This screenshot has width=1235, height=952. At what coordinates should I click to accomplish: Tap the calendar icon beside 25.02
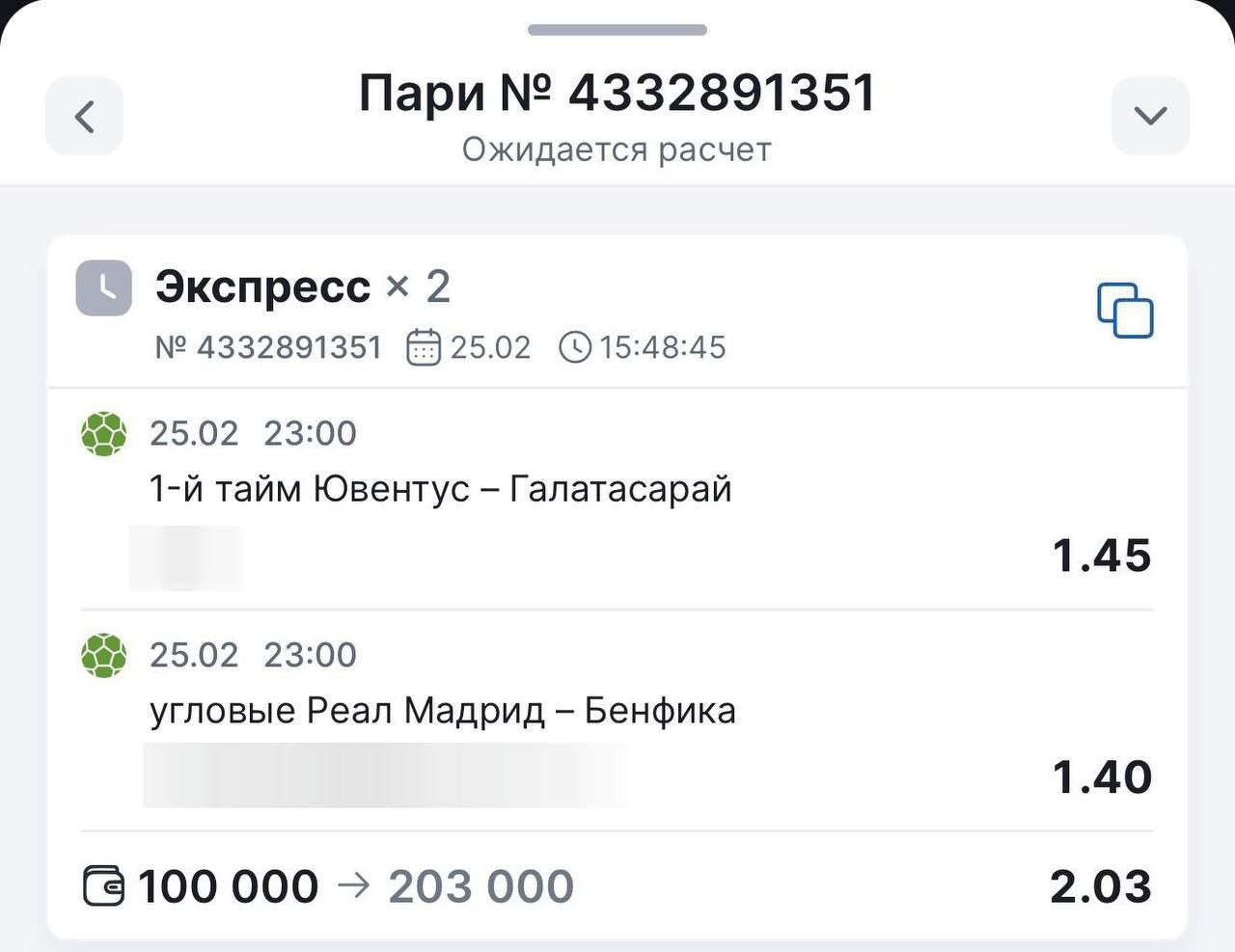pos(424,347)
